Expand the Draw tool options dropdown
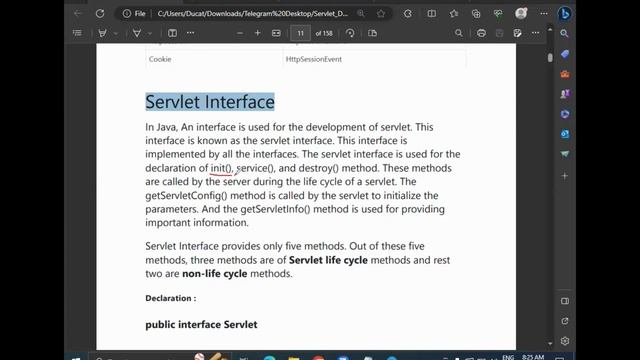 pyautogui.click(x=116, y=33)
